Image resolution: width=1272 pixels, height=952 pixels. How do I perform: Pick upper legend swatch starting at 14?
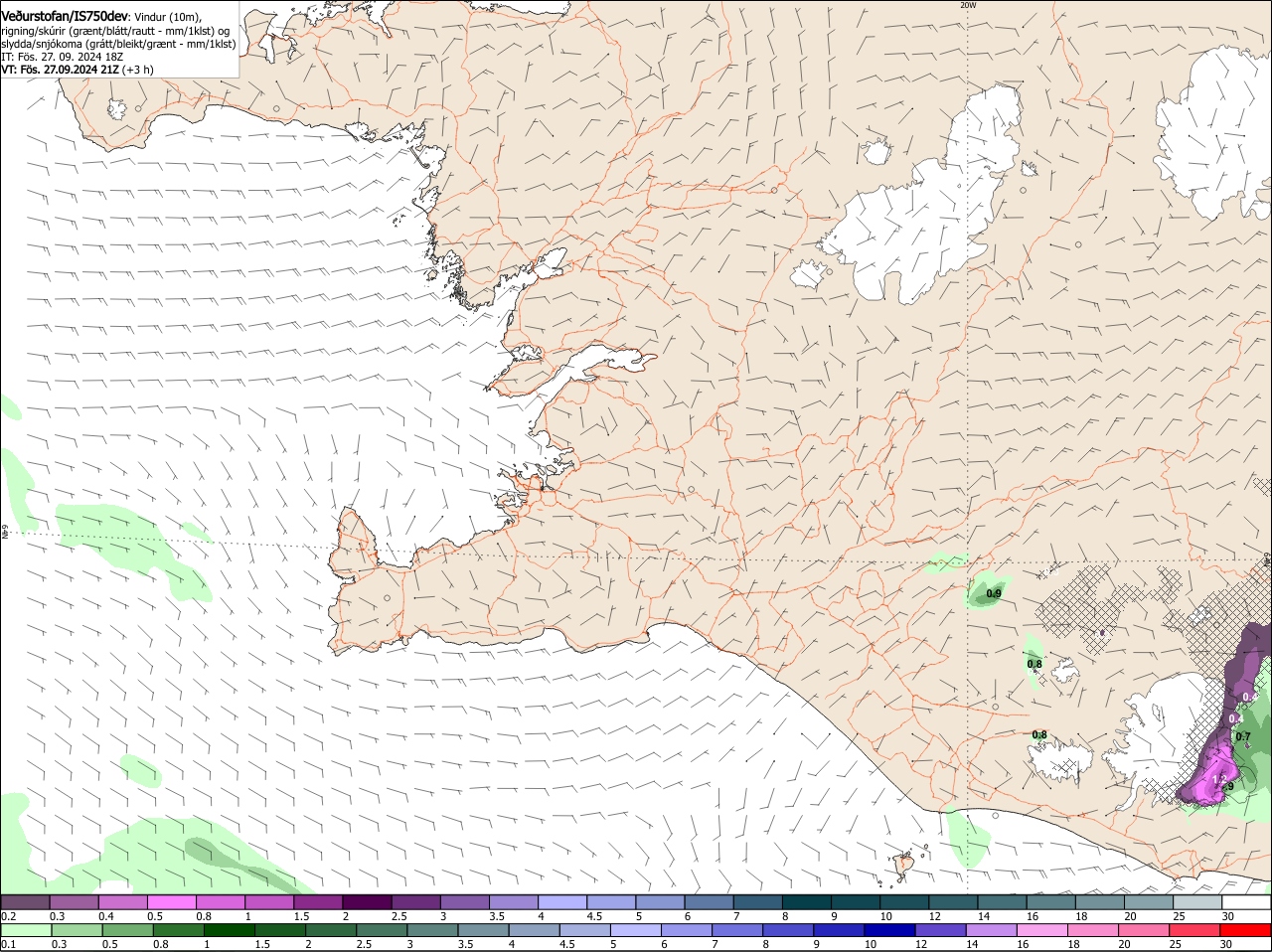point(1002,901)
